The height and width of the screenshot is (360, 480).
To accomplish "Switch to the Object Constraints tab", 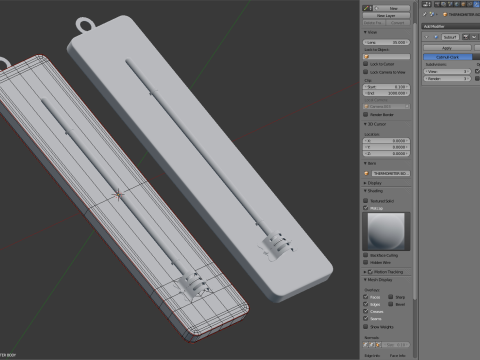I will (x=470, y=4).
